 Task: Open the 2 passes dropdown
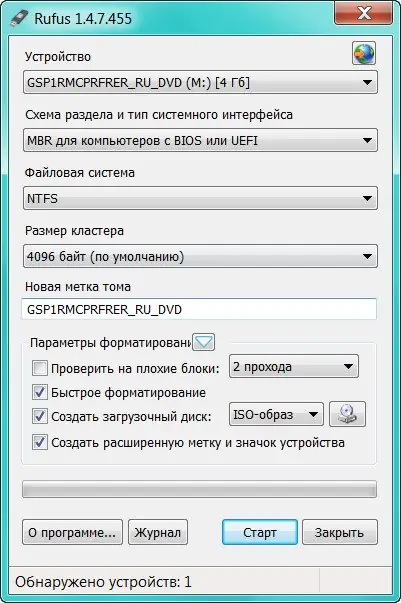294,366
